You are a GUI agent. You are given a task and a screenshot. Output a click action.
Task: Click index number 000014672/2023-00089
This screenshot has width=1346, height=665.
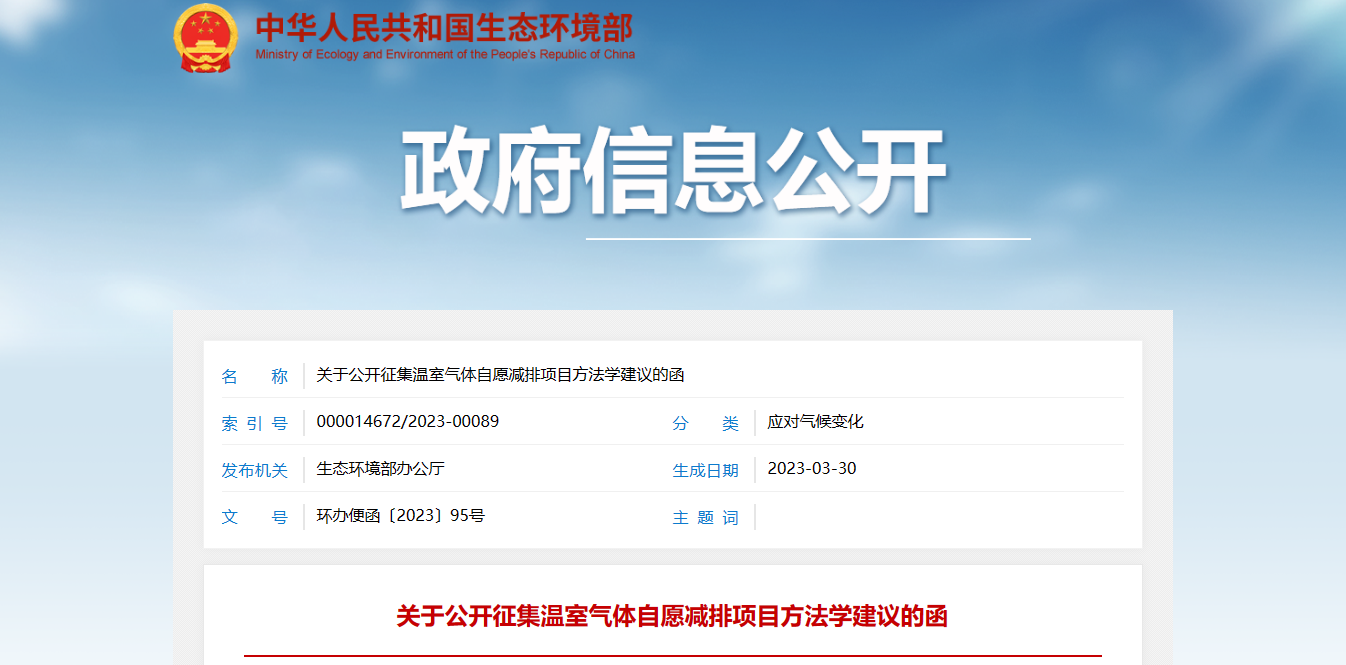coord(407,422)
